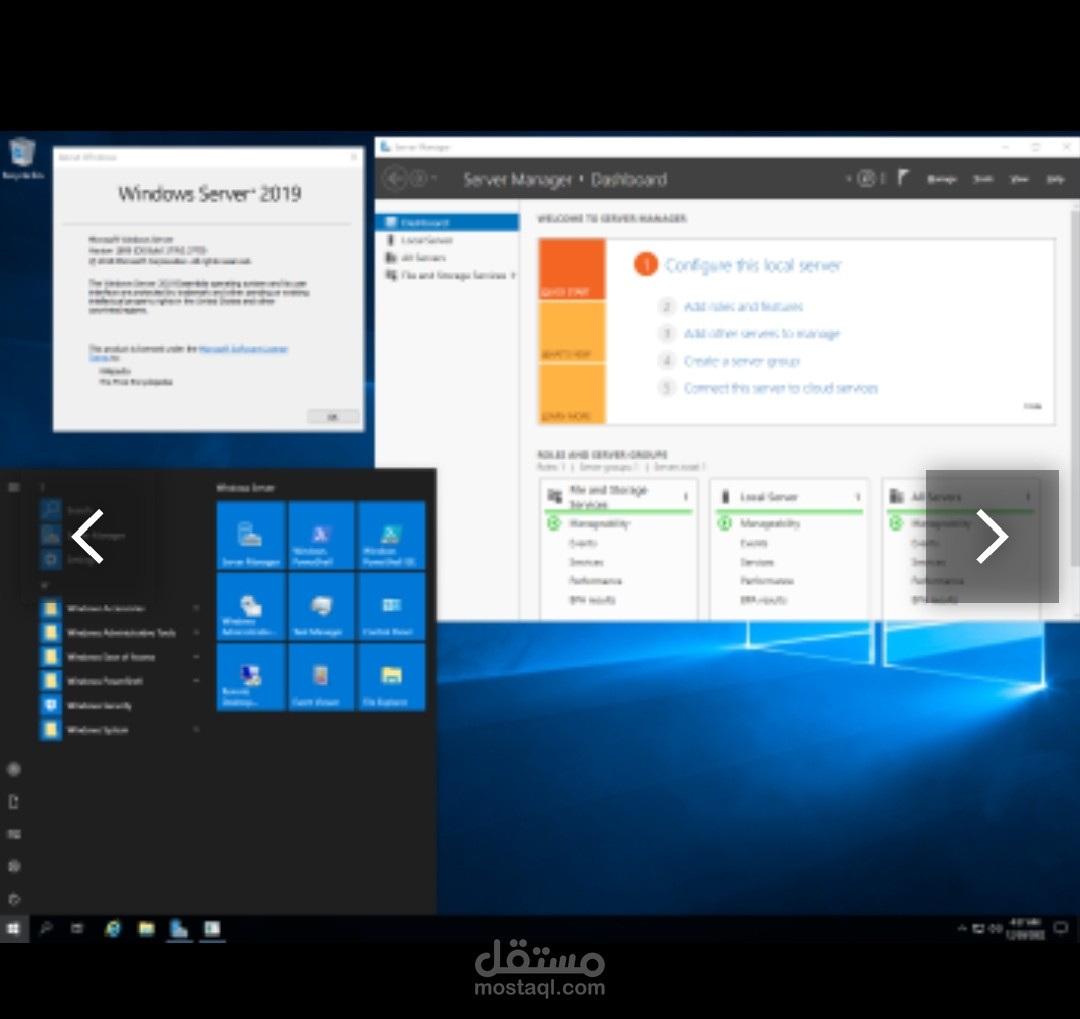Click the Windows Start button
The height and width of the screenshot is (1019, 1080).
14,929
